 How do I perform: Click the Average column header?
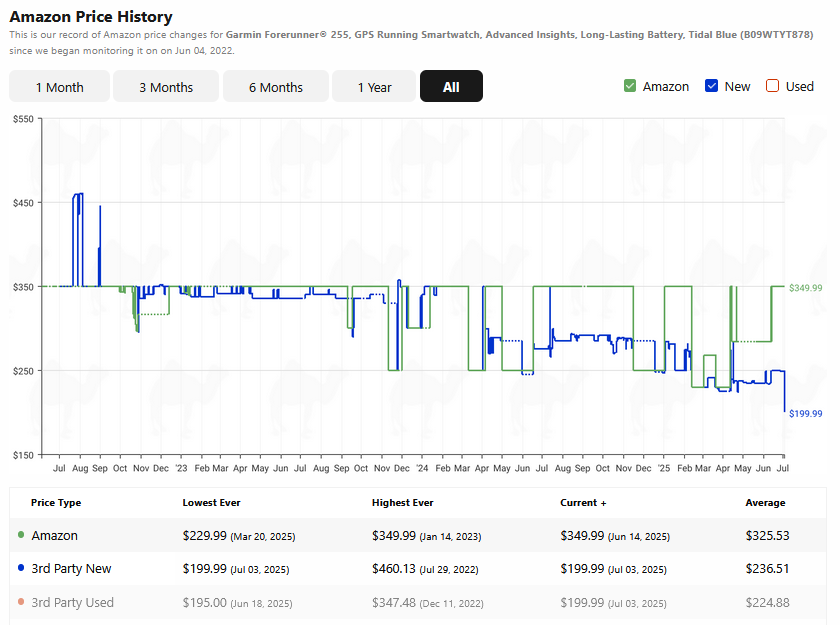[x=765, y=502]
